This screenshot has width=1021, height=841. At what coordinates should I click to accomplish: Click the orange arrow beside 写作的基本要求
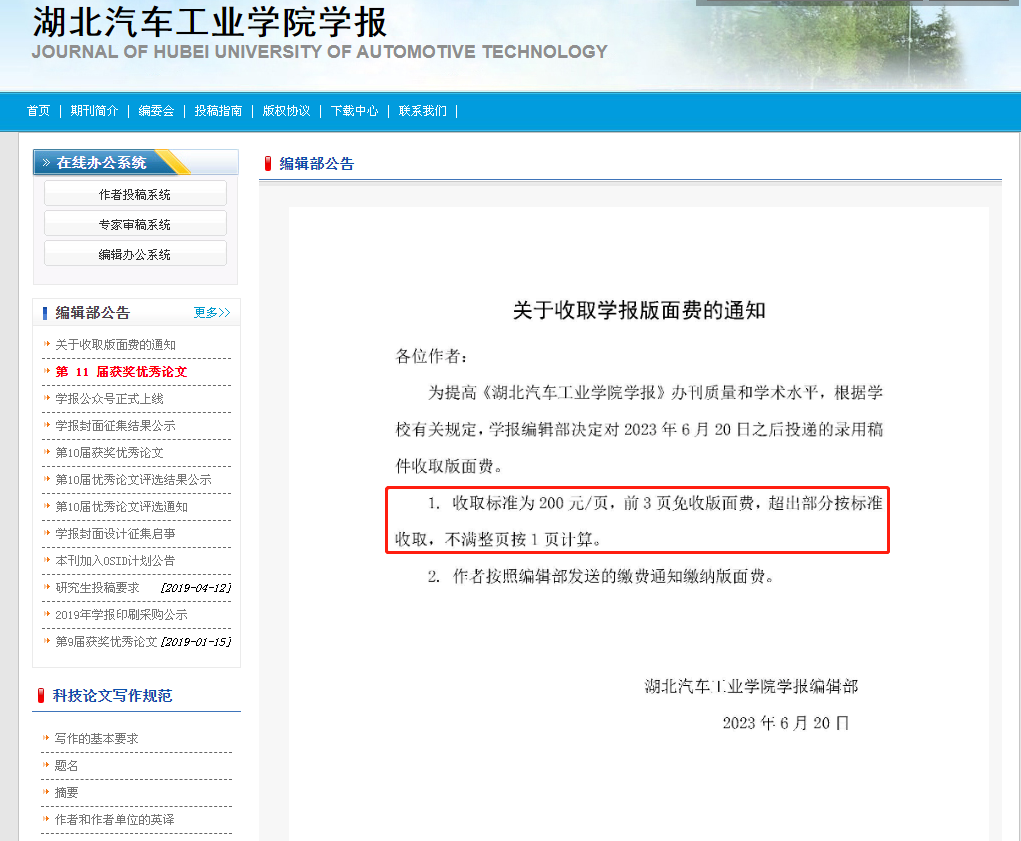tap(46, 738)
